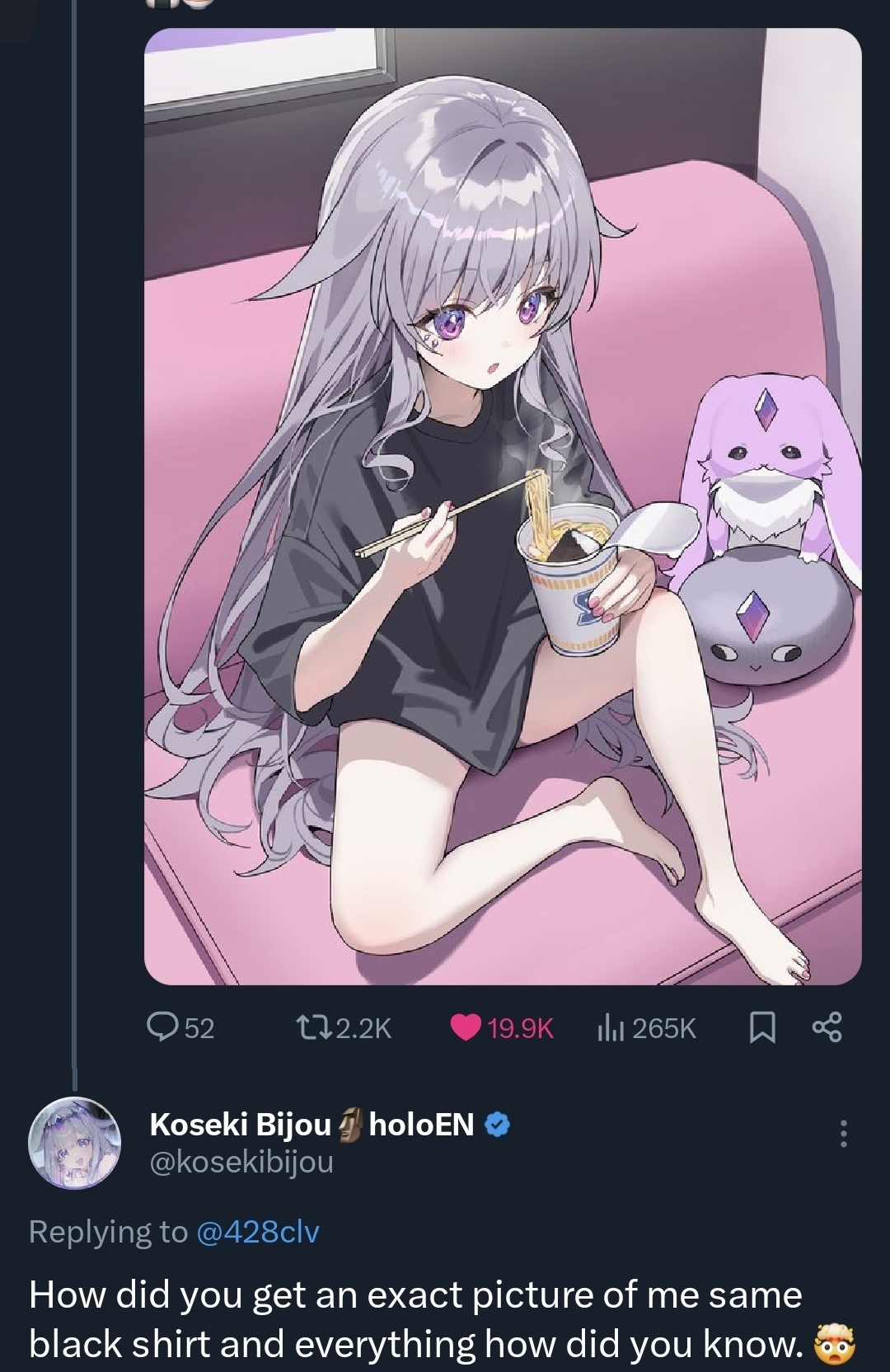The width and height of the screenshot is (890, 1372).
Task: Tap the moai emoji beside Koseki Bijou
Action: point(350,1125)
